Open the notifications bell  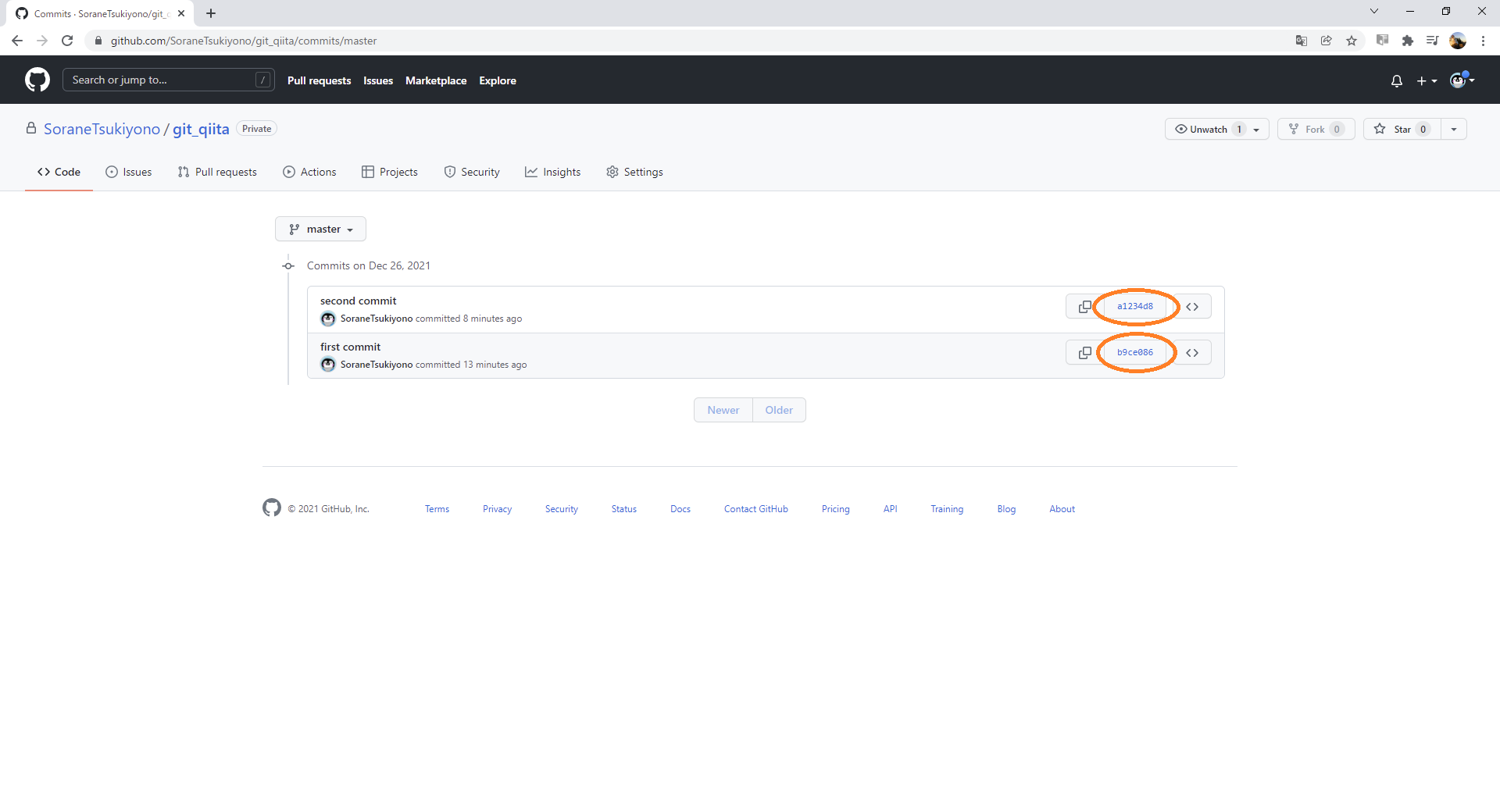1396,80
